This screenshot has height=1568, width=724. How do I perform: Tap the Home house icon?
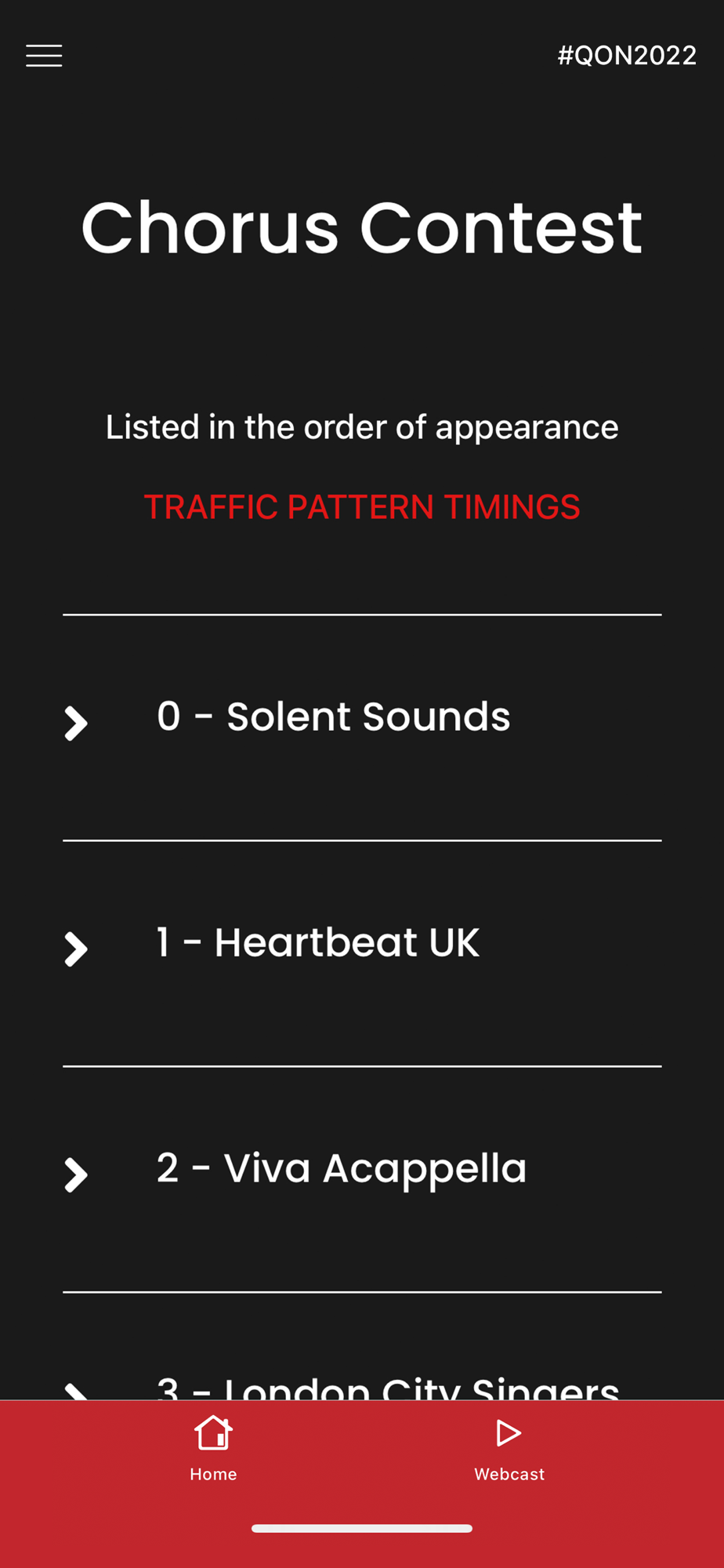(213, 1433)
